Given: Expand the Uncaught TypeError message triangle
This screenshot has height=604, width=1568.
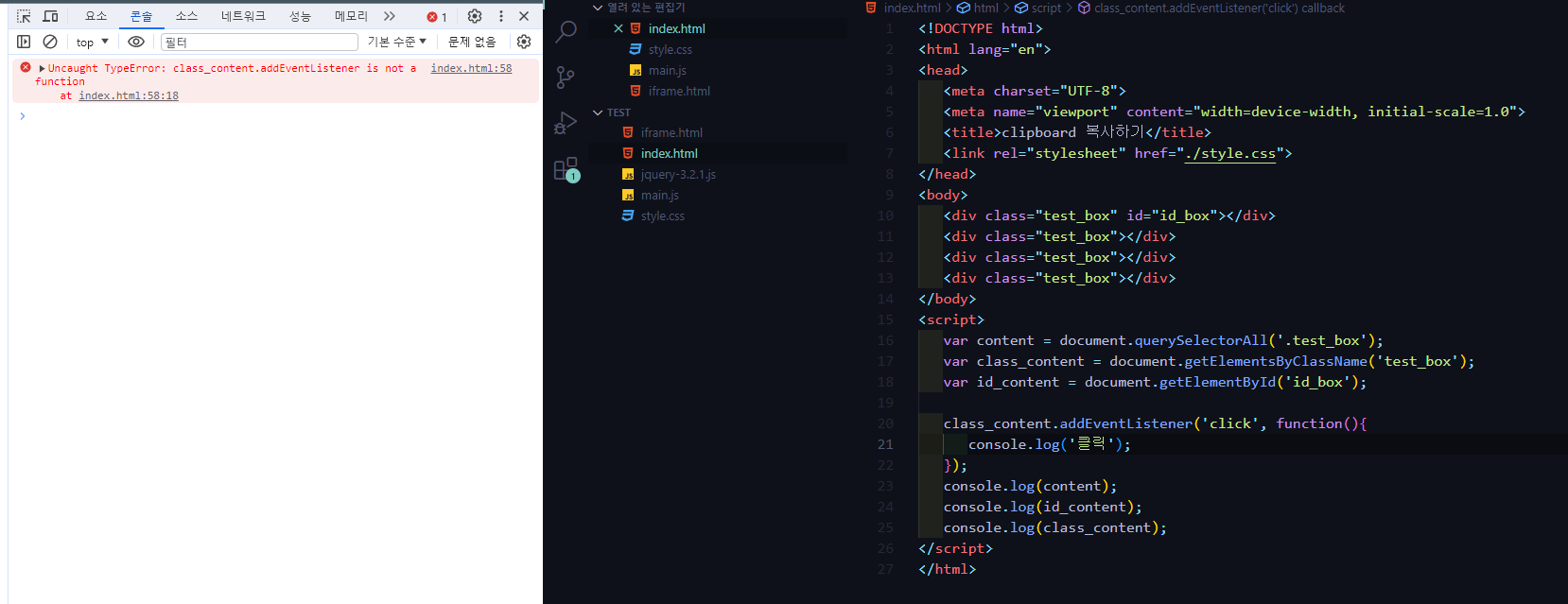Looking at the screenshot, I should pos(42,68).
